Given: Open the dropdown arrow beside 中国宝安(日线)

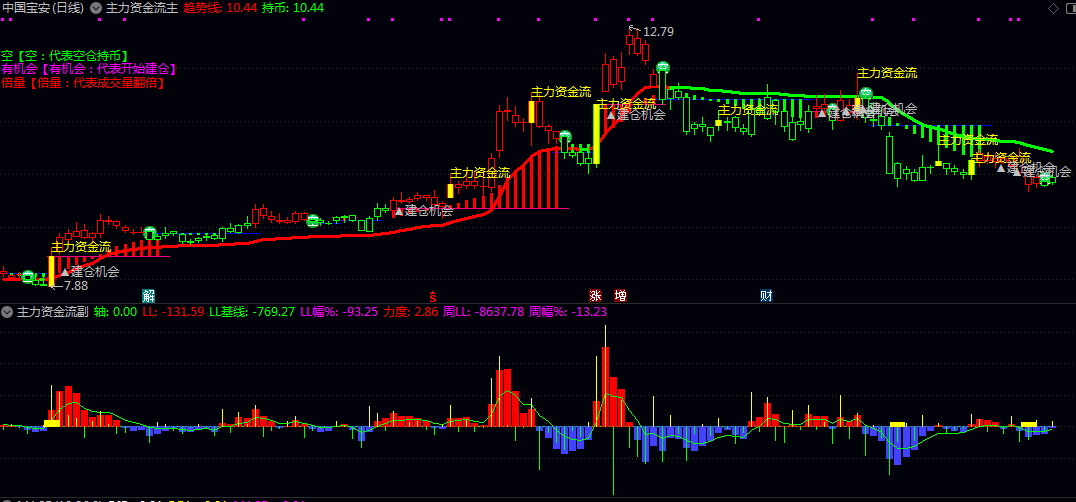Looking at the screenshot, I should pos(95,8).
